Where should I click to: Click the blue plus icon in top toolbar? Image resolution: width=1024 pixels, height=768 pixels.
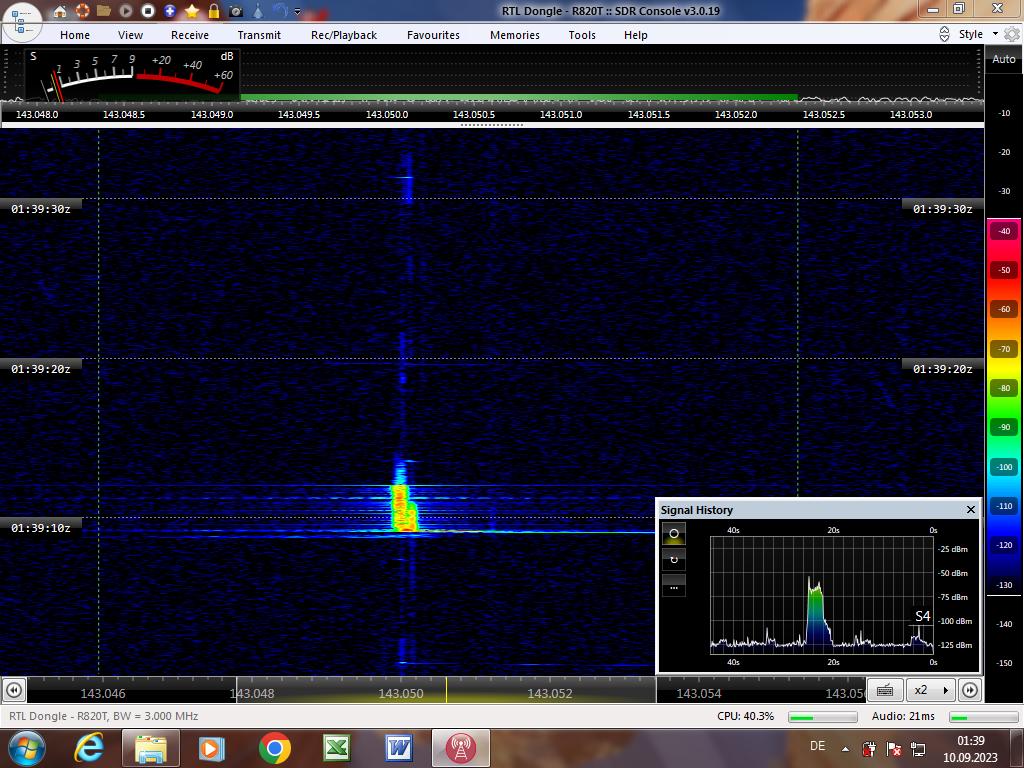(x=170, y=11)
